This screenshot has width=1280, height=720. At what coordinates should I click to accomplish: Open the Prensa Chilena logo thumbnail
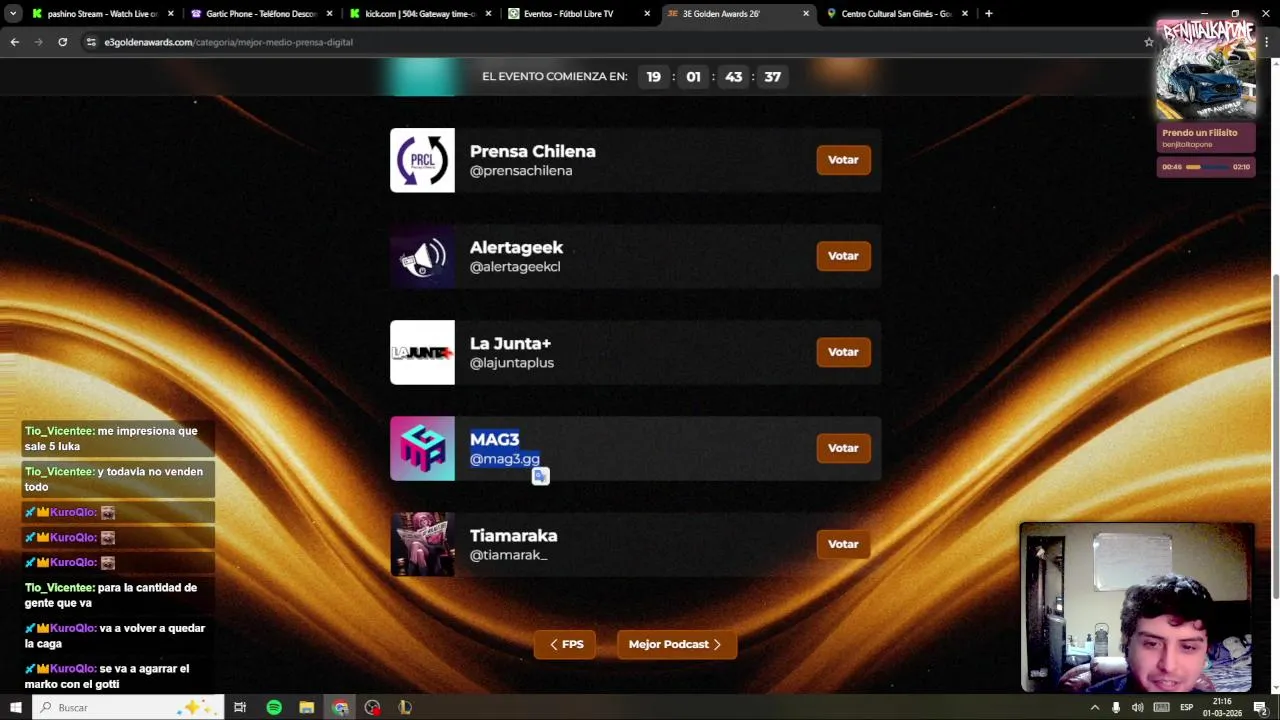pyautogui.click(x=422, y=160)
